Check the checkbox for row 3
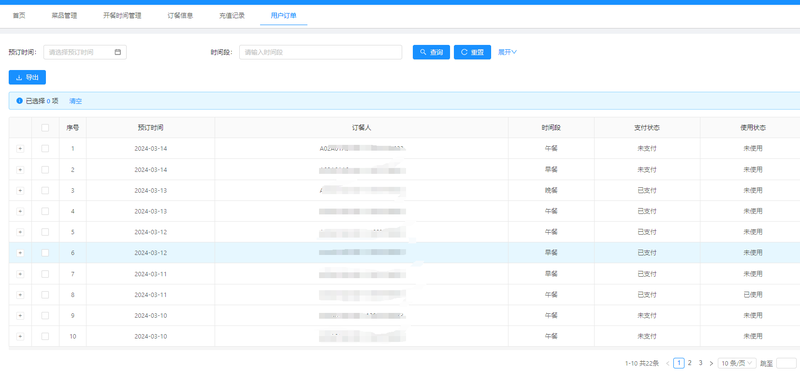Viewport: 800px width, 381px height. point(45,190)
